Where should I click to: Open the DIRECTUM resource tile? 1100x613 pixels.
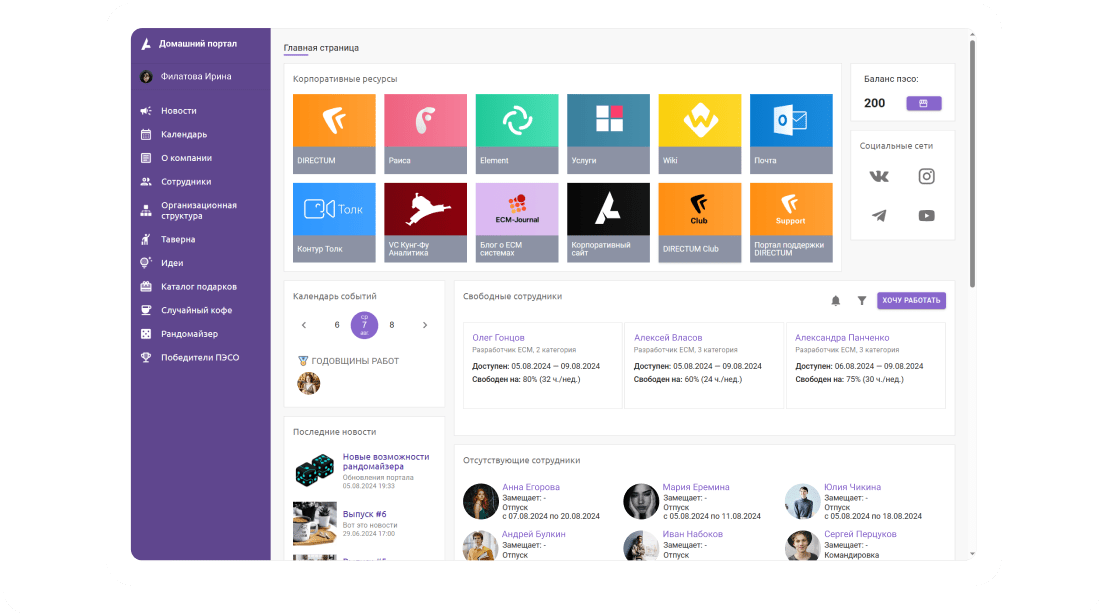334,134
